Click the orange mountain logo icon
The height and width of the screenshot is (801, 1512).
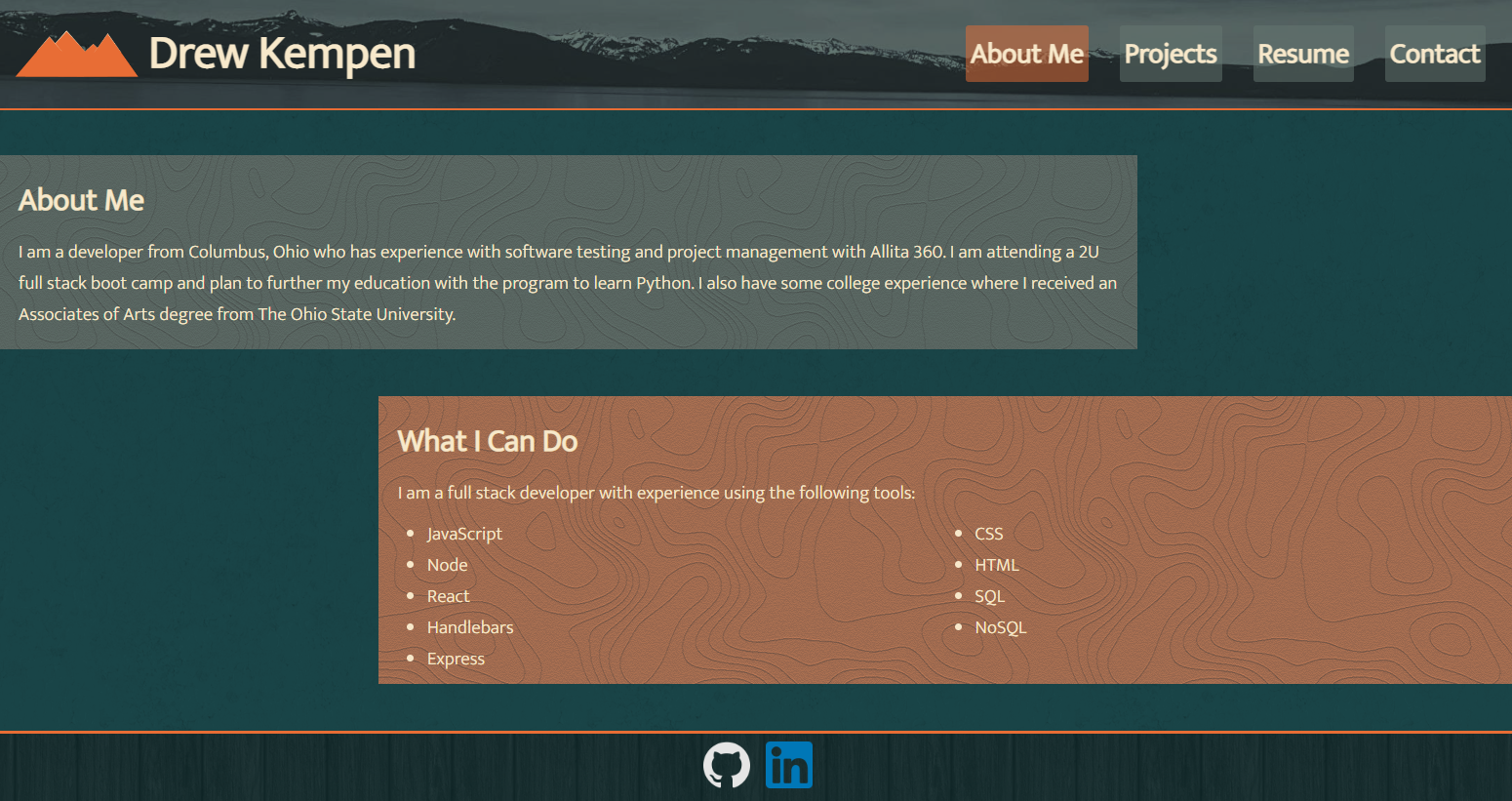[x=76, y=54]
